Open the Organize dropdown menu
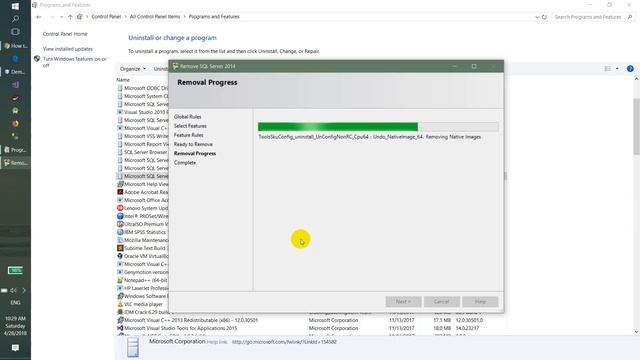Screen dimensions: 640x360 click(x=133, y=69)
